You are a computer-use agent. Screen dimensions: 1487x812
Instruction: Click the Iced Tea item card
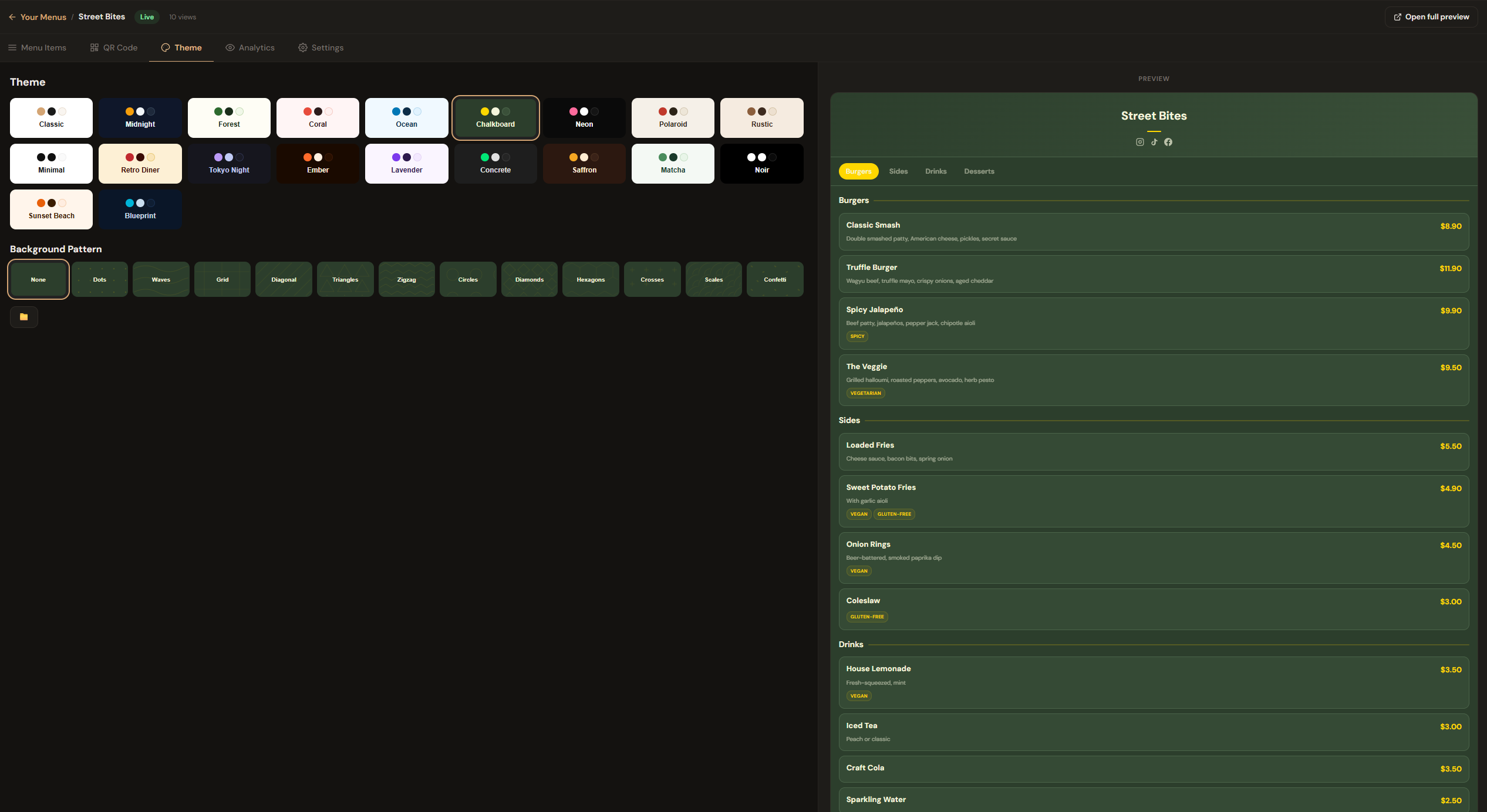1154,732
